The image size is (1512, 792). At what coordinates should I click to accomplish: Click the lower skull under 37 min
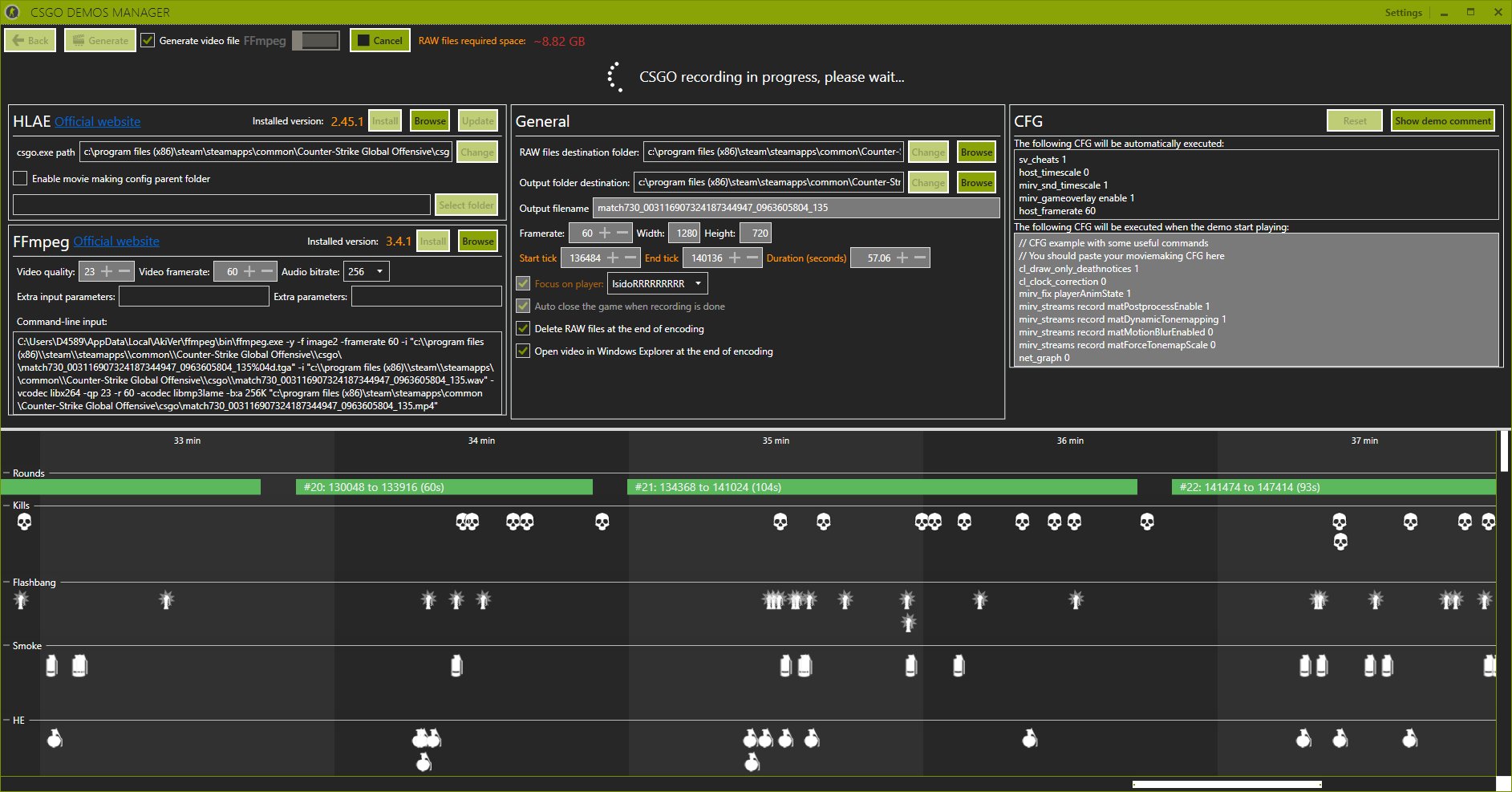pyautogui.click(x=1340, y=542)
